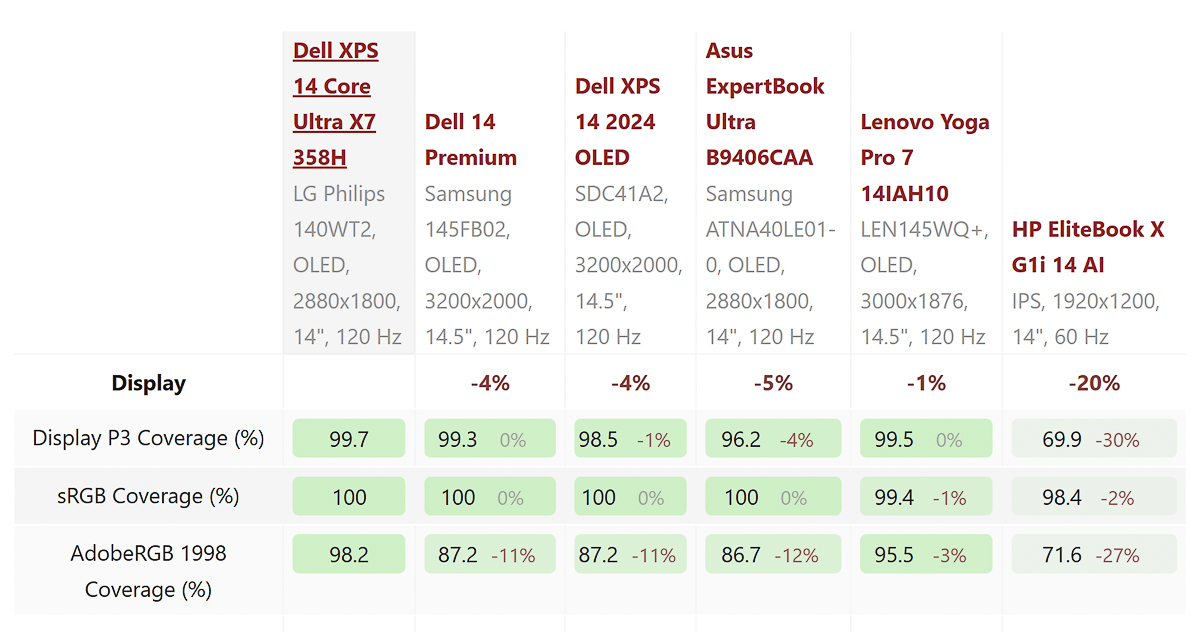The width and height of the screenshot is (1200, 632).
Task: Click the 71.6 AdobeRGB cell showing -27%
Action: click(x=1094, y=554)
